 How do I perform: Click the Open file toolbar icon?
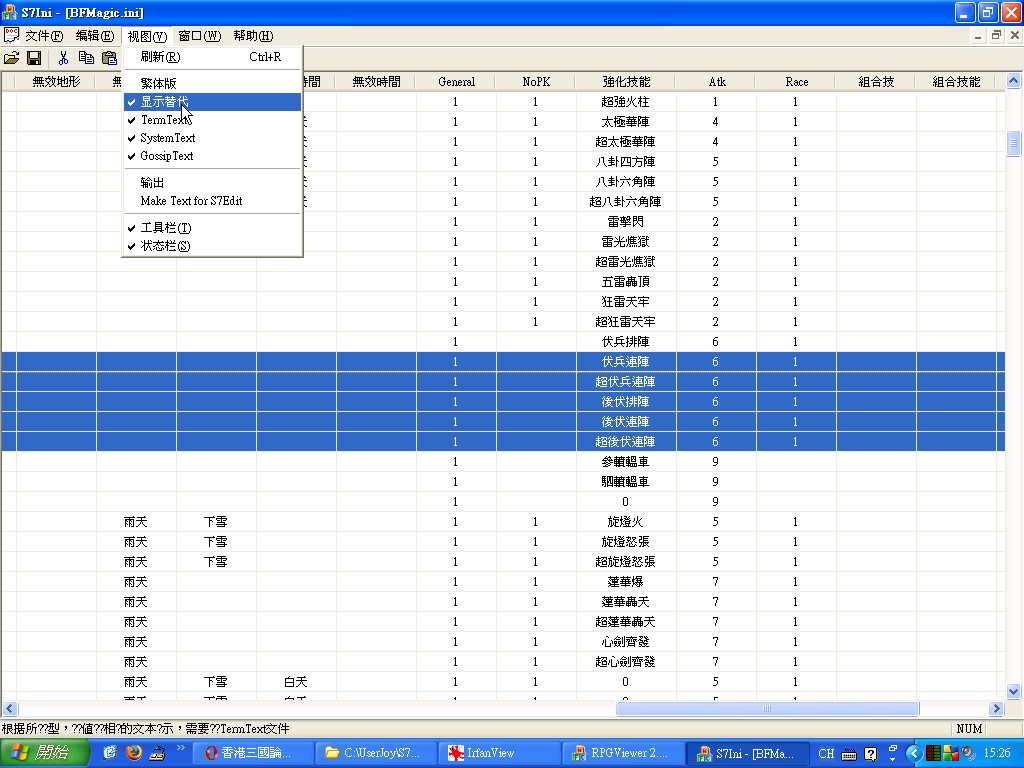12,58
